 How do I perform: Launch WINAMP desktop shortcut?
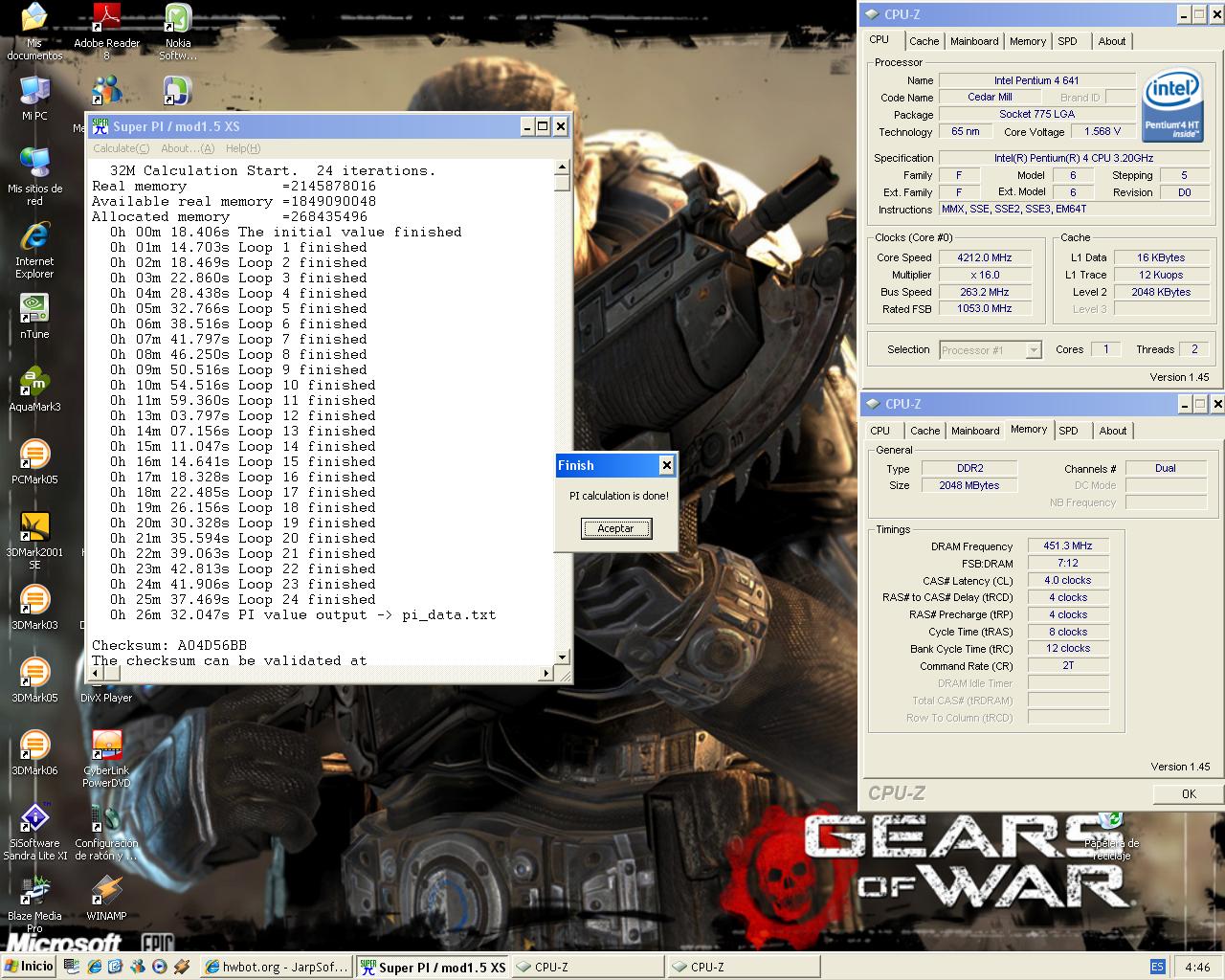tap(106, 899)
